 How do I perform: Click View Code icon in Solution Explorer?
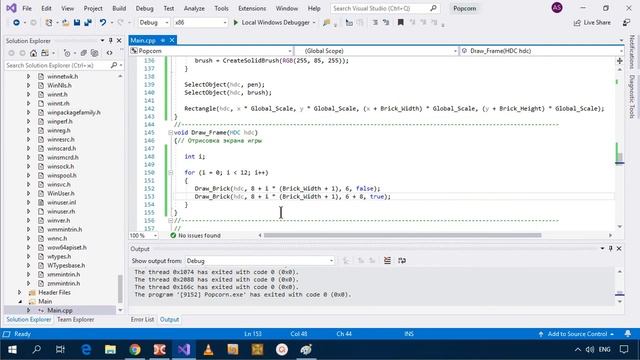point(109,53)
